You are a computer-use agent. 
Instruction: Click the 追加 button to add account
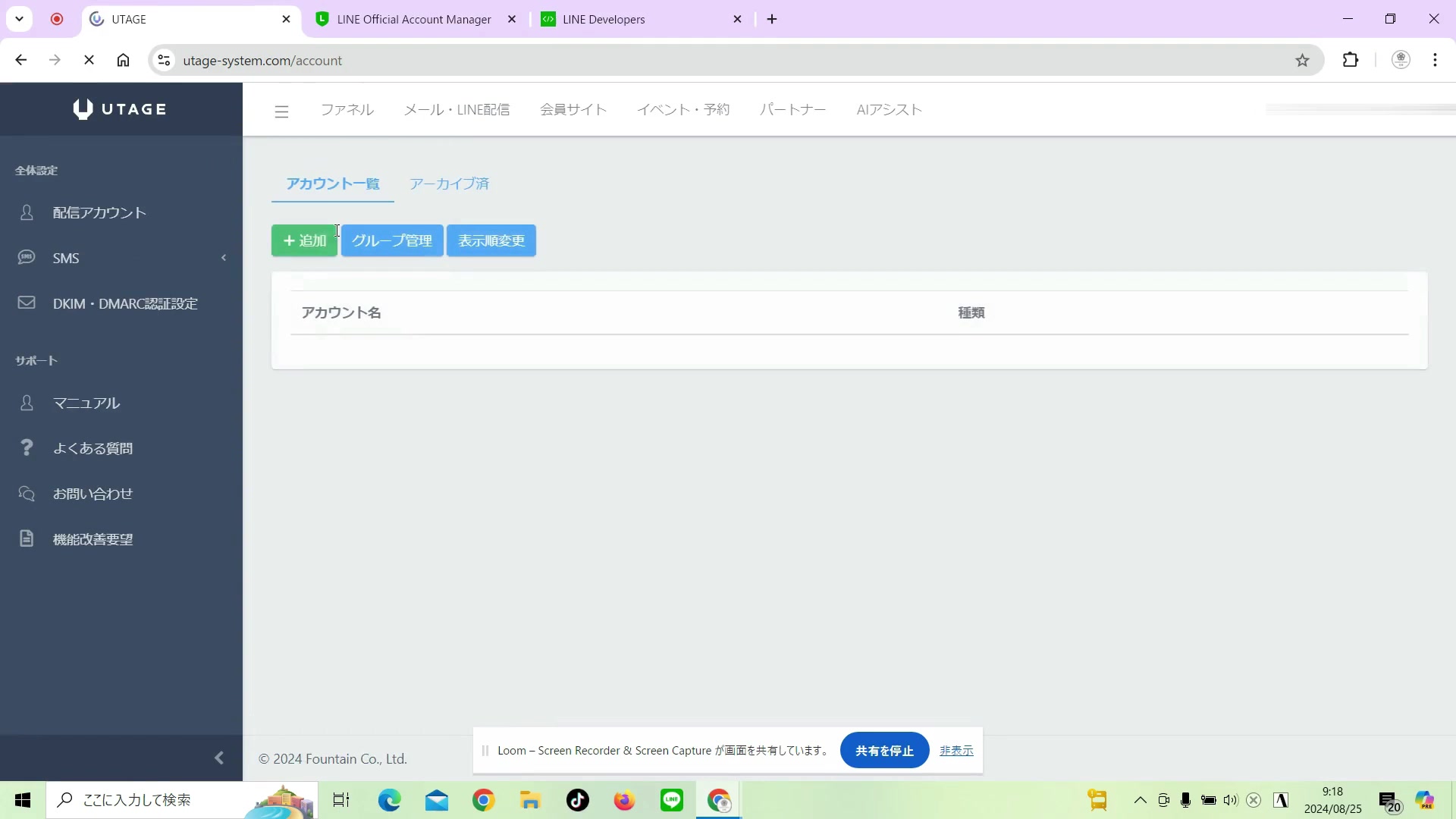point(304,240)
